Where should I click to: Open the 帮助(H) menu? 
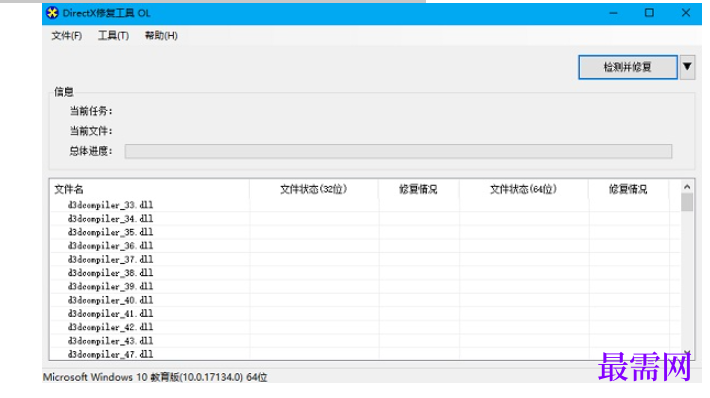tap(161, 36)
